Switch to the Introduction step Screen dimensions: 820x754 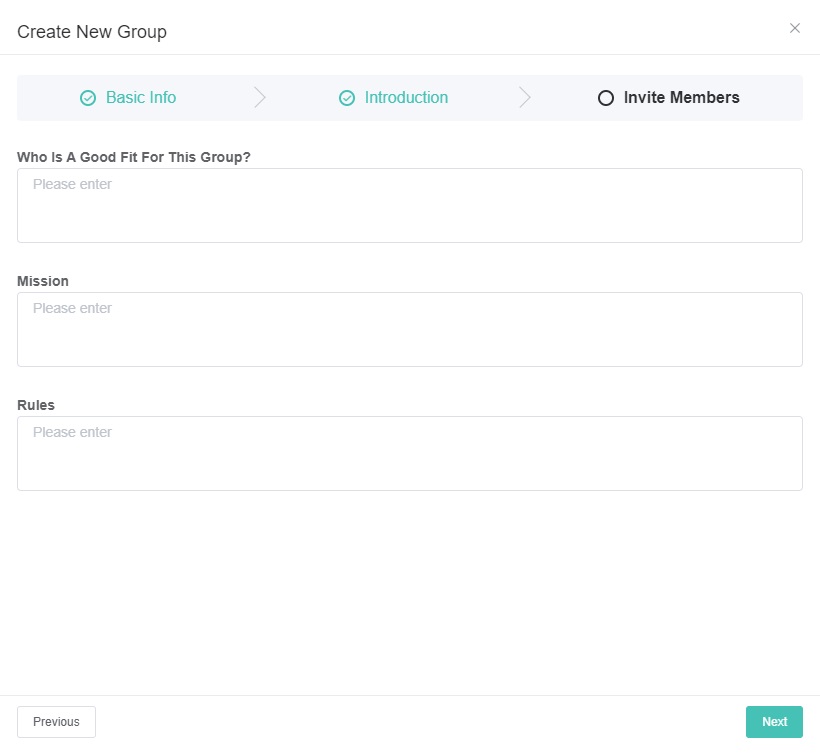tap(406, 98)
